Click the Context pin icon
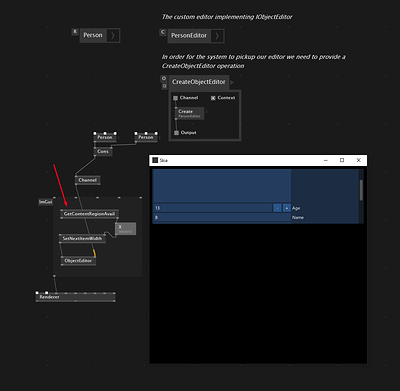Viewport: 400px width, 391px height. click(213, 98)
